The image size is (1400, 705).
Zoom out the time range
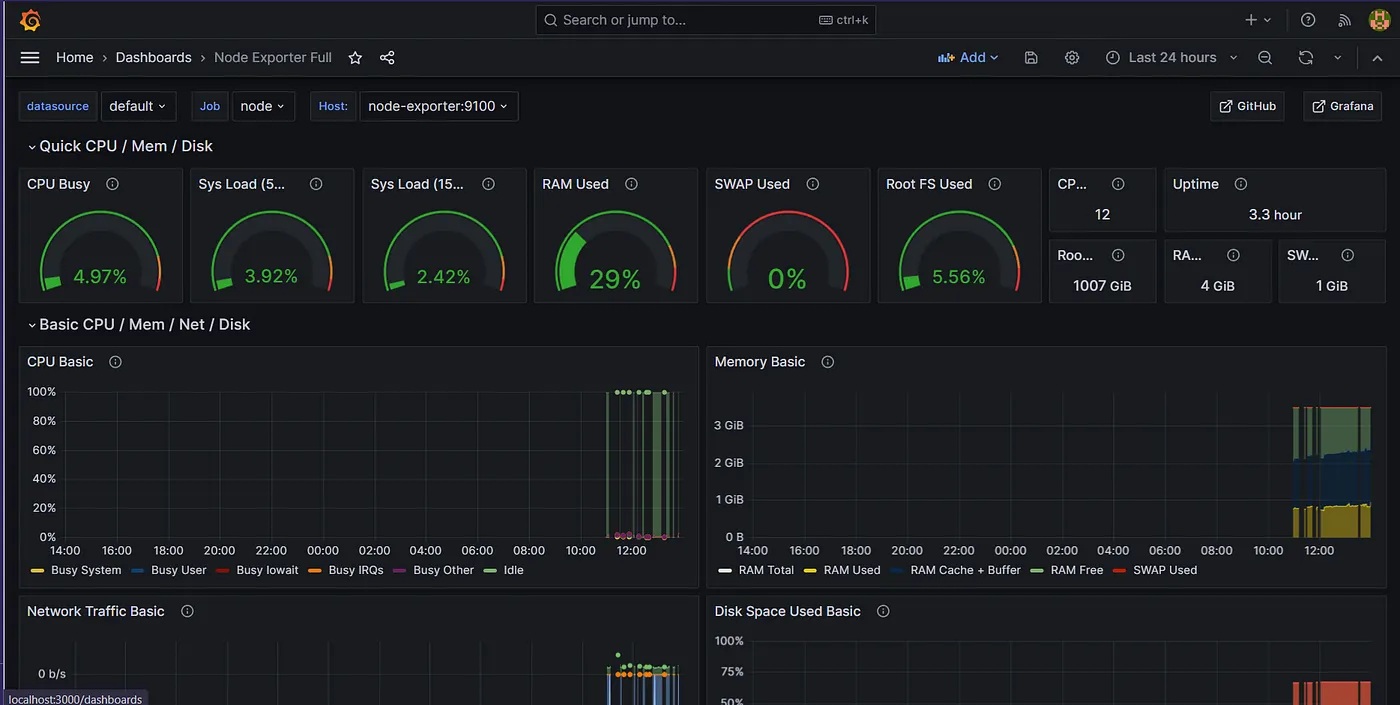coord(1265,58)
